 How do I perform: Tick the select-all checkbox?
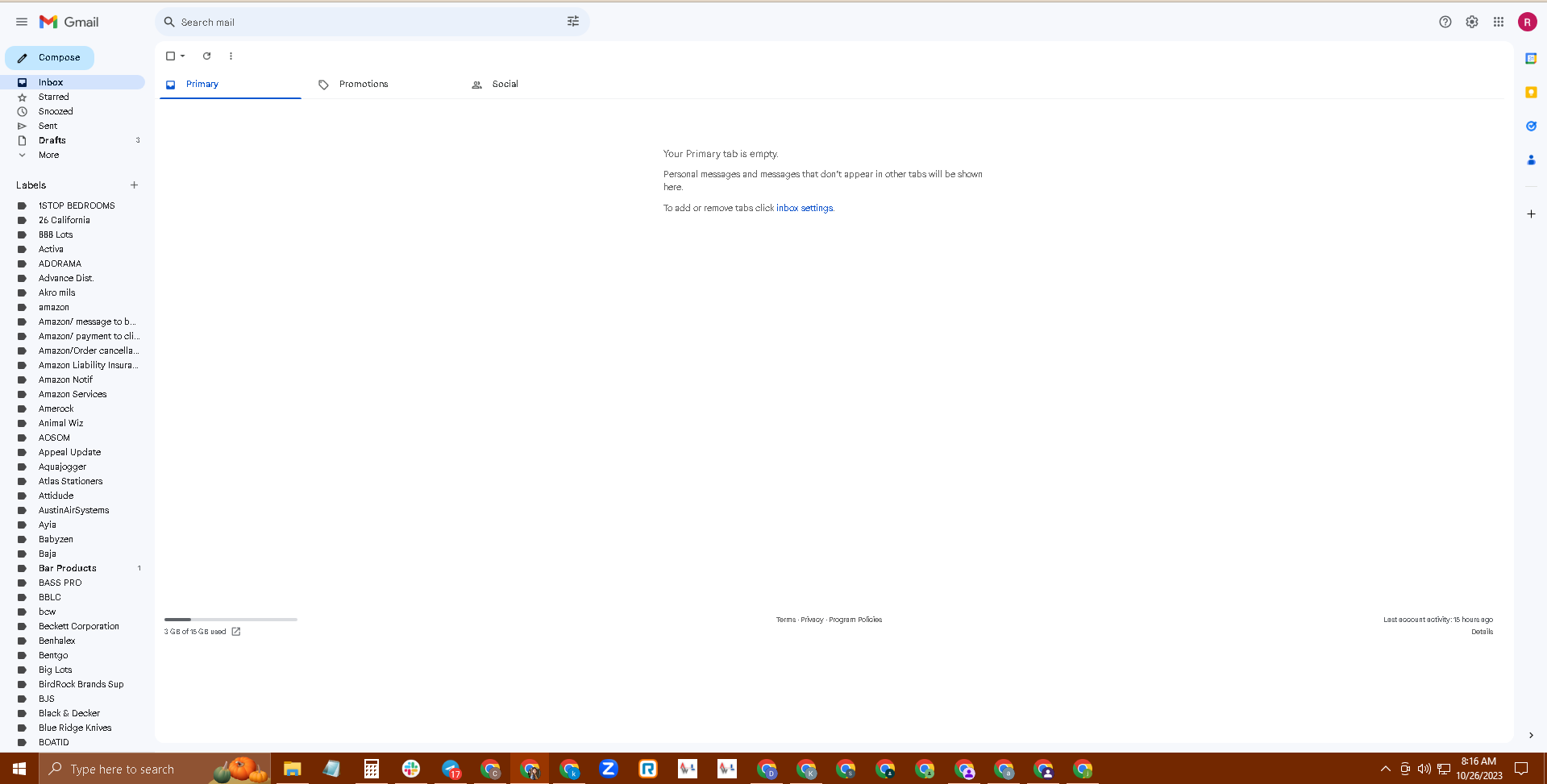tap(170, 56)
